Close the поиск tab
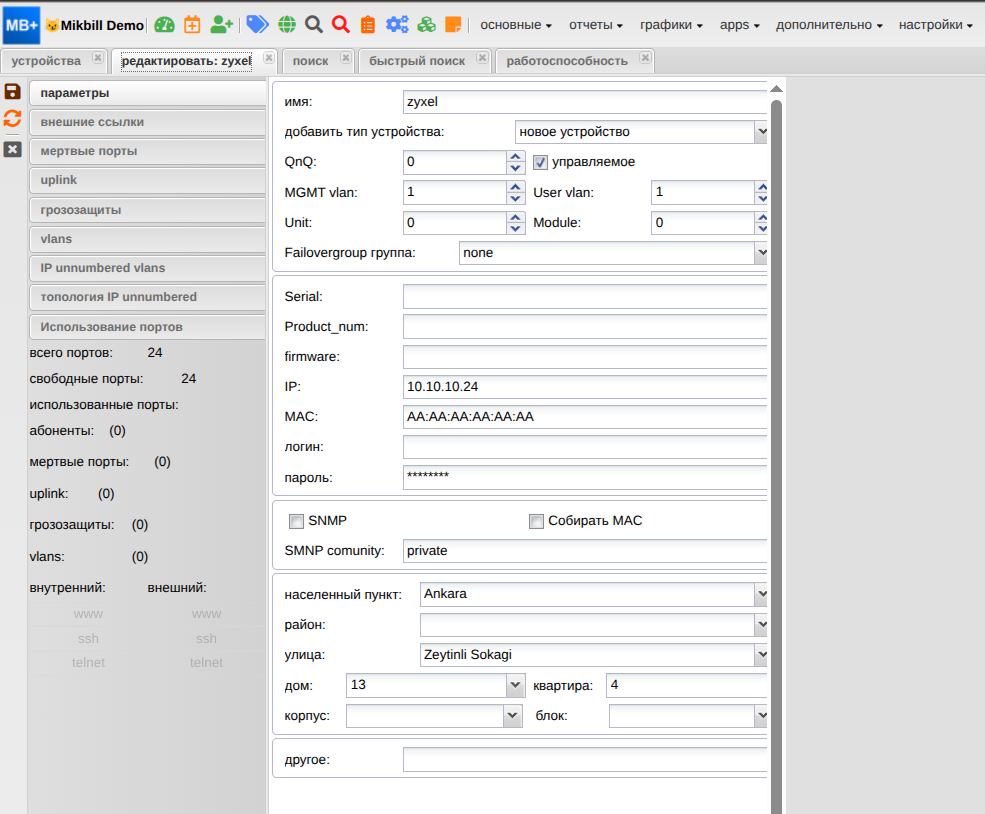 coord(346,58)
